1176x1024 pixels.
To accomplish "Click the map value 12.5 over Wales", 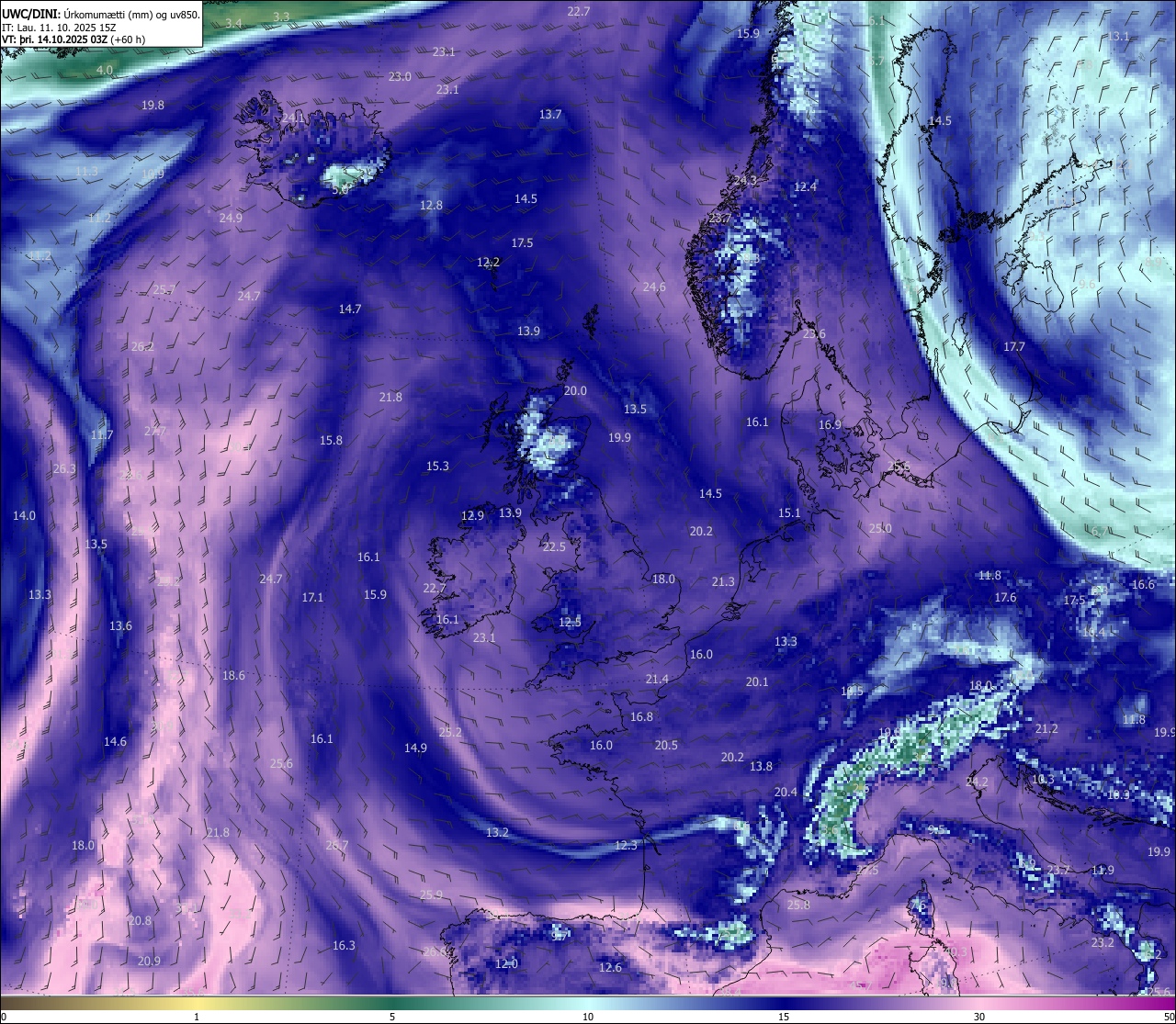I will (570, 622).
